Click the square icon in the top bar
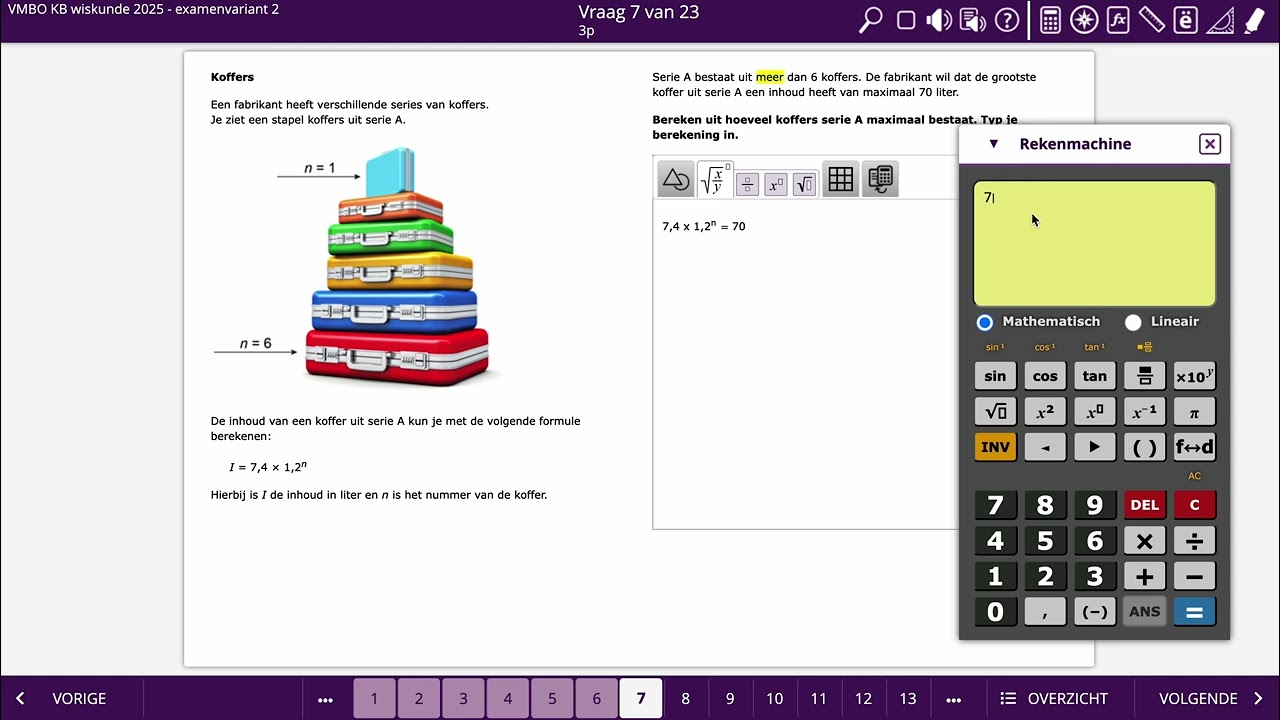 [x=906, y=20]
